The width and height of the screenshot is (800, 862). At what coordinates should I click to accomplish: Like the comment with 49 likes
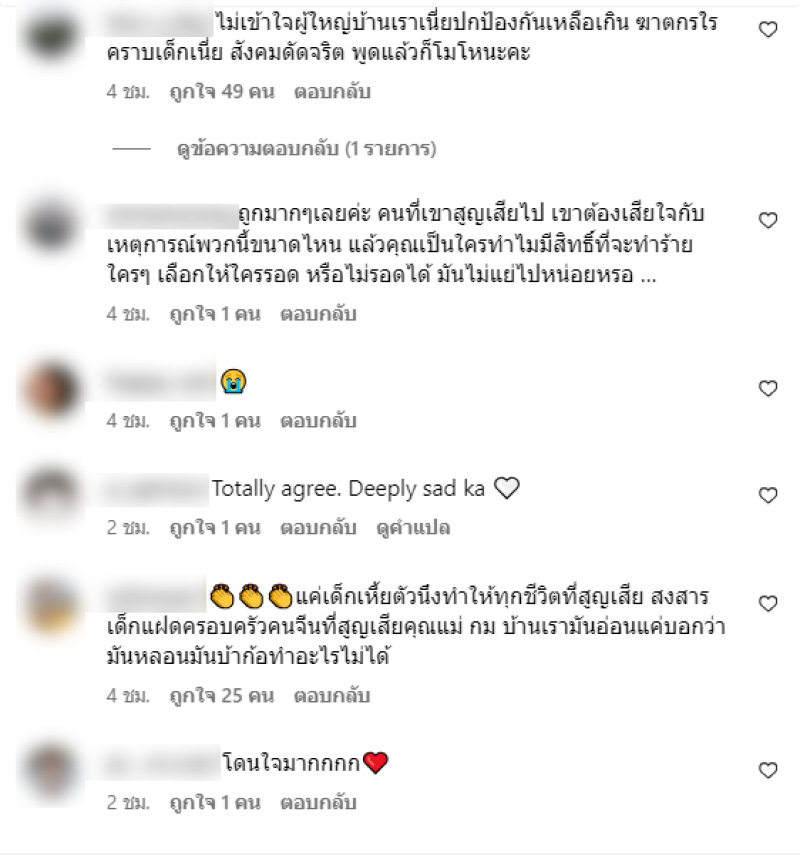(x=768, y=29)
